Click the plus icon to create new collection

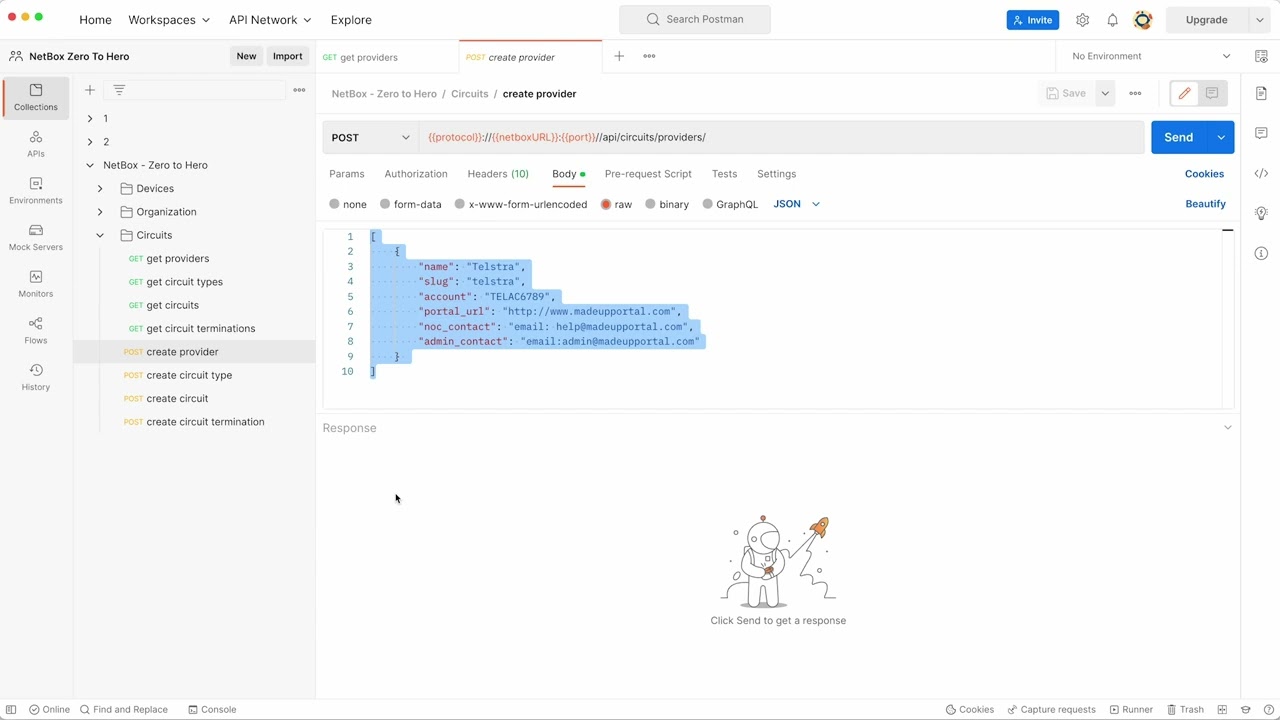coord(90,90)
